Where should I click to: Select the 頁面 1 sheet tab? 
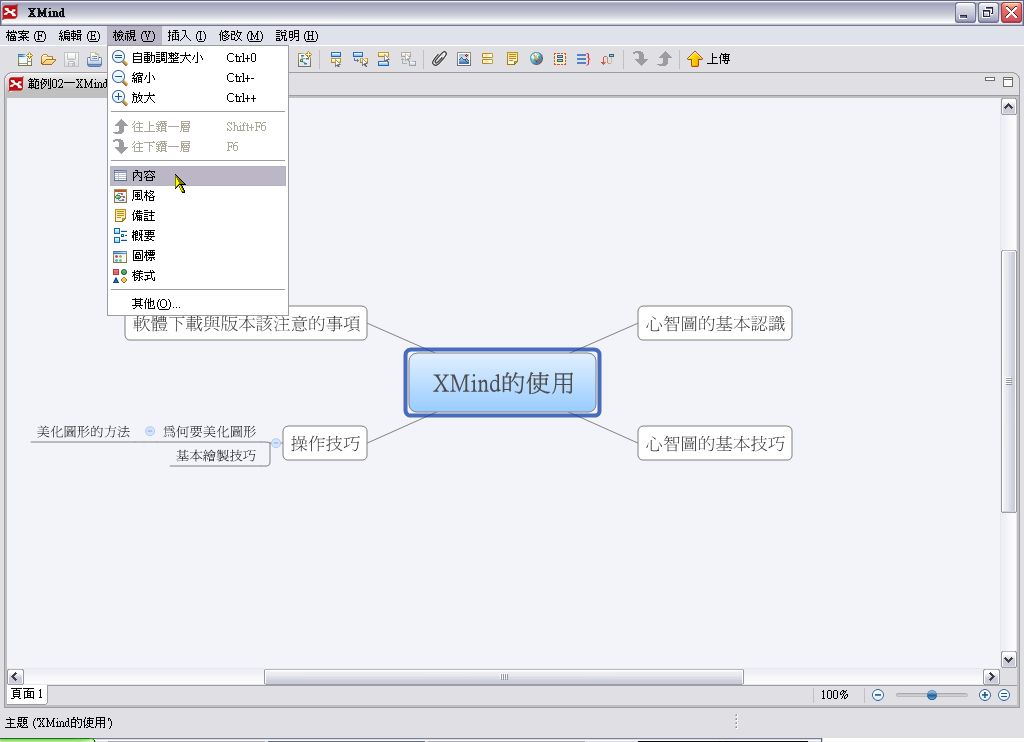(27, 694)
